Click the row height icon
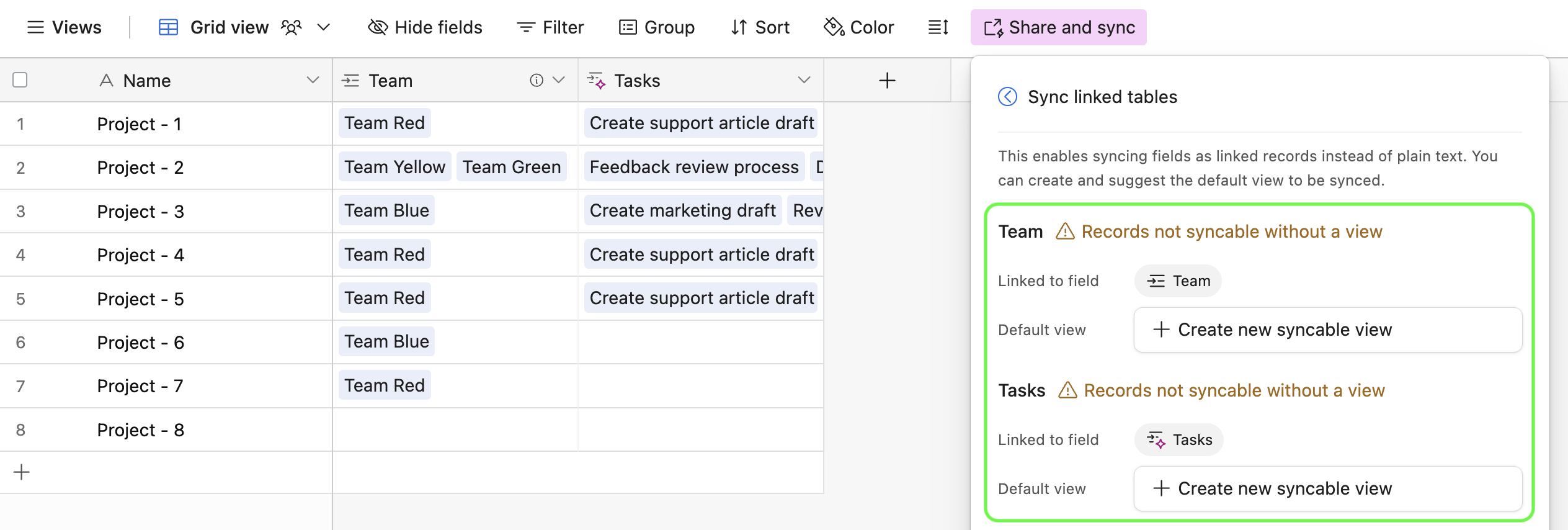1568x530 pixels. pos(938,27)
